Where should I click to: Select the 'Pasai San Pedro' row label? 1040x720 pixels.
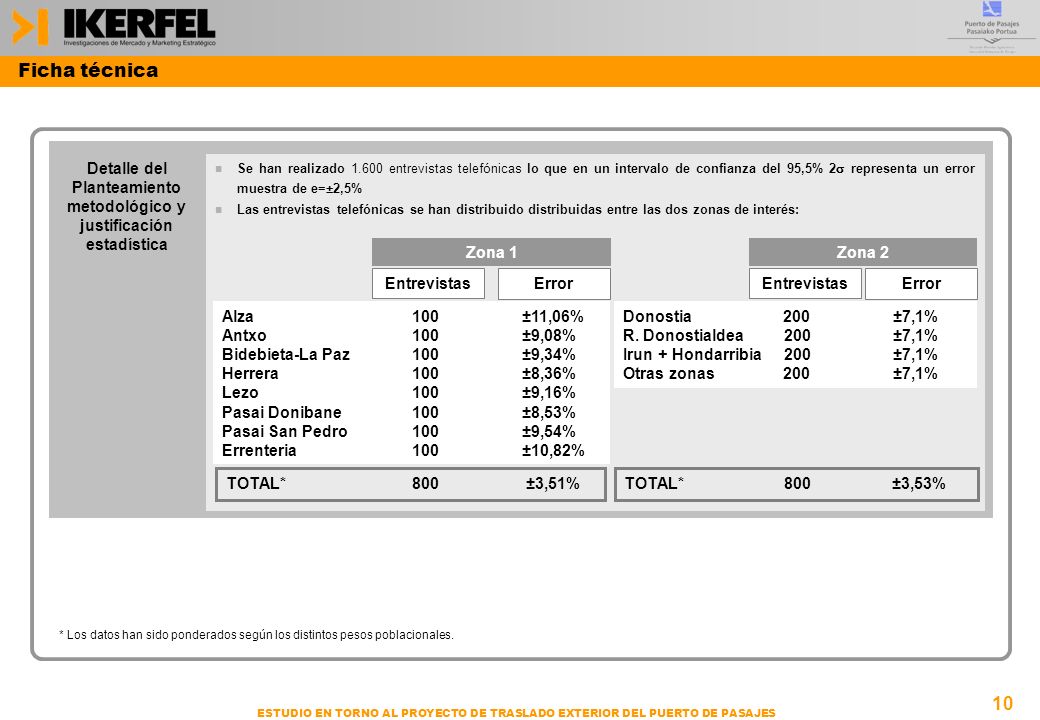[285, 432]
